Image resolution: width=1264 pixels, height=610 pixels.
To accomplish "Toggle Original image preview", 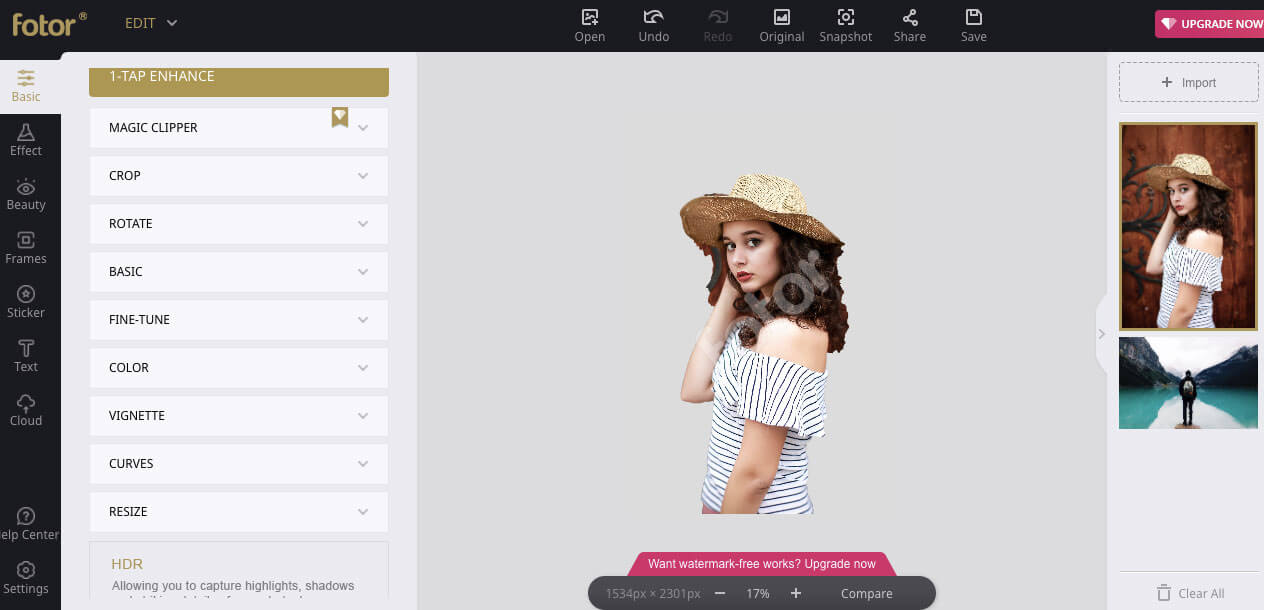I will pyautogui.click(x=781, y=25).
